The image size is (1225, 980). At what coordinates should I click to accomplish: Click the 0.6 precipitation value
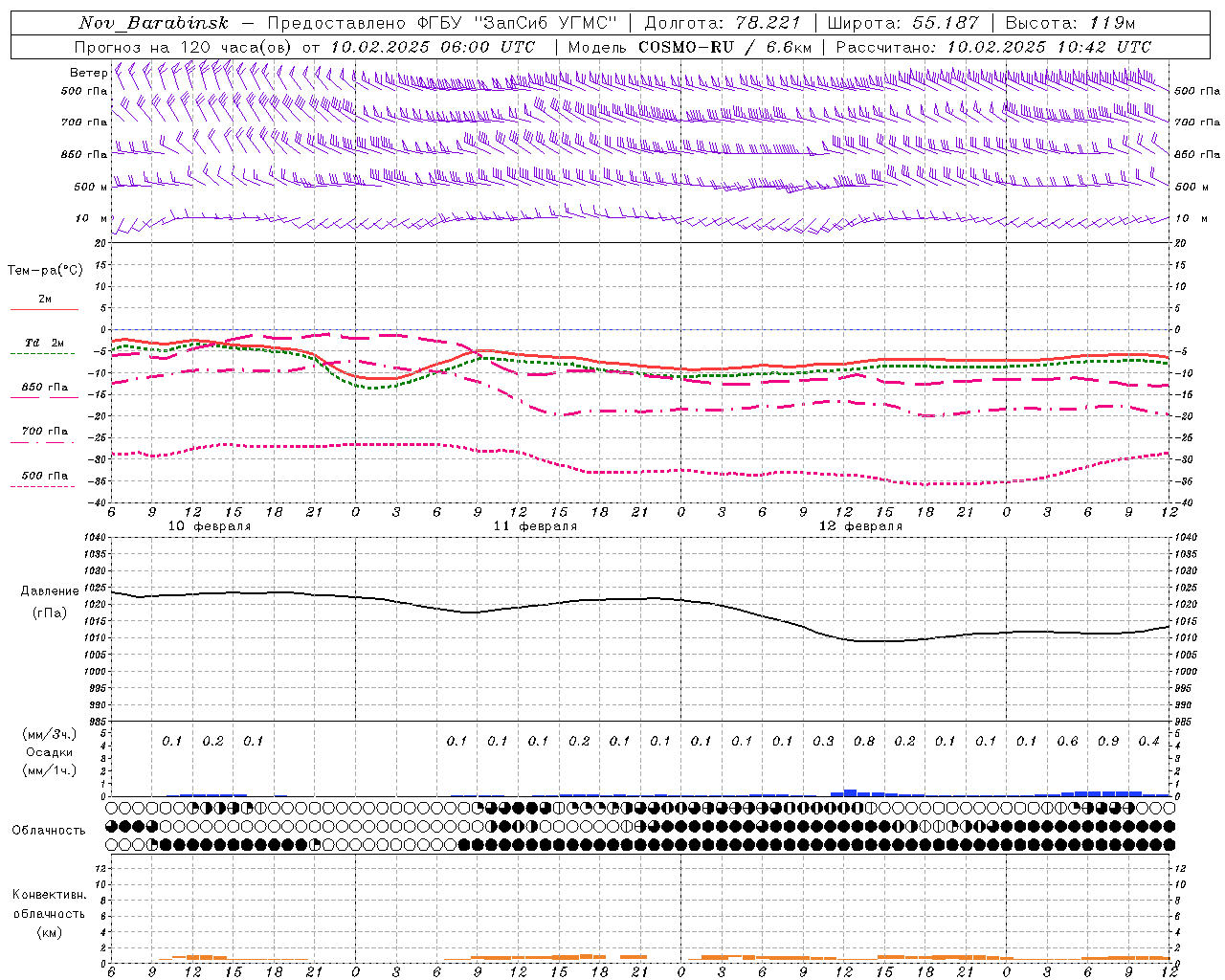1067,741
